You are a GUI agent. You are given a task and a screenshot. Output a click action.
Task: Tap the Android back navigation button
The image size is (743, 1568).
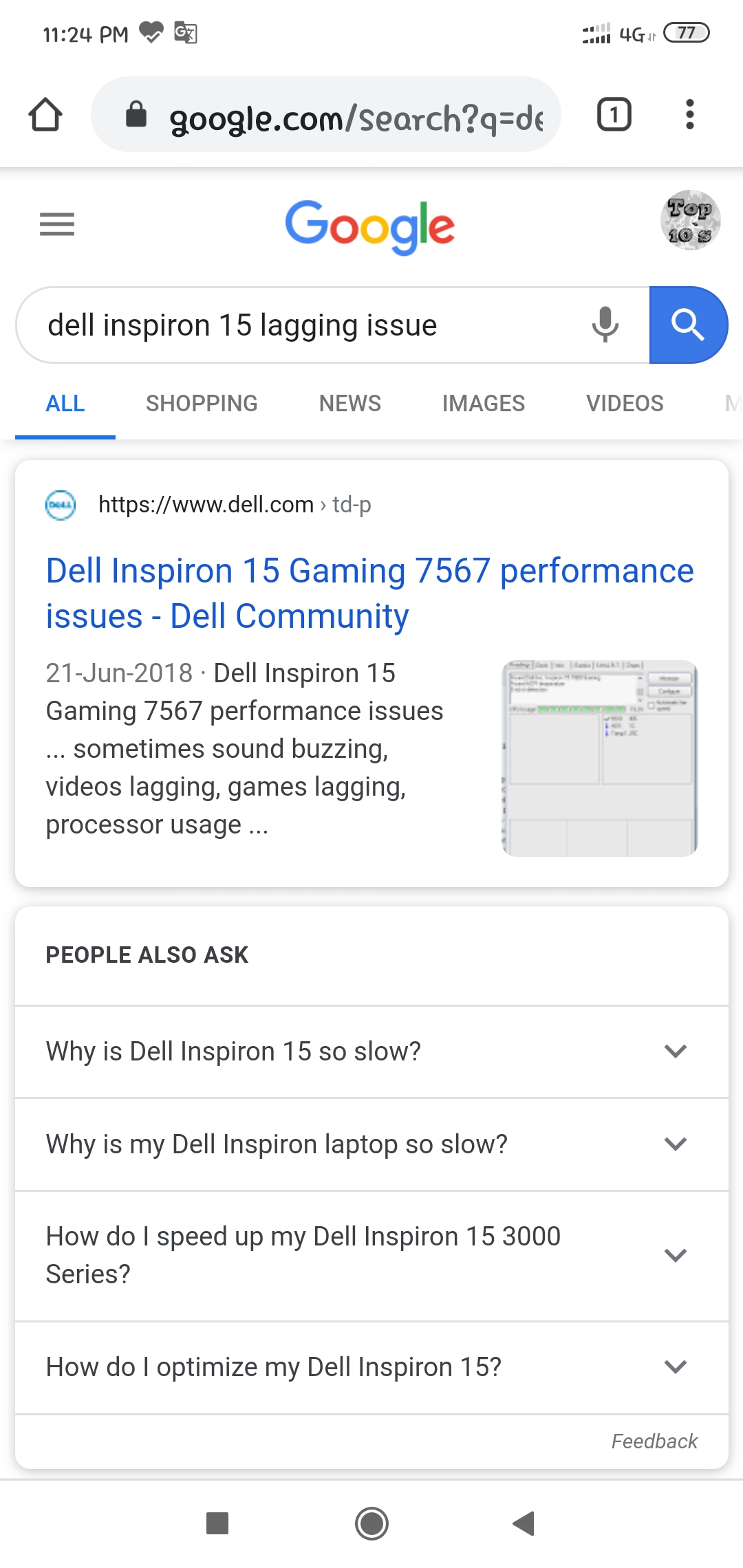pyautogui.click(x=524, y=1523)
